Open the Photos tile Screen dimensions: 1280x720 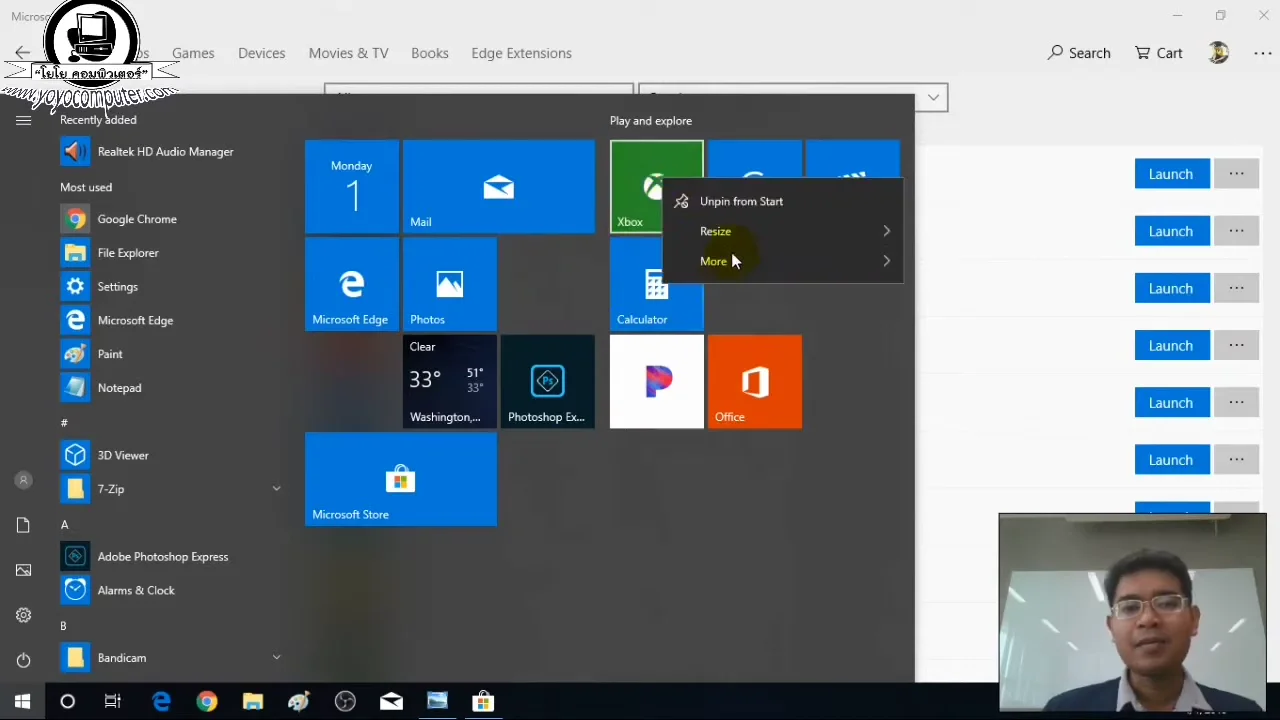point(449,283)
